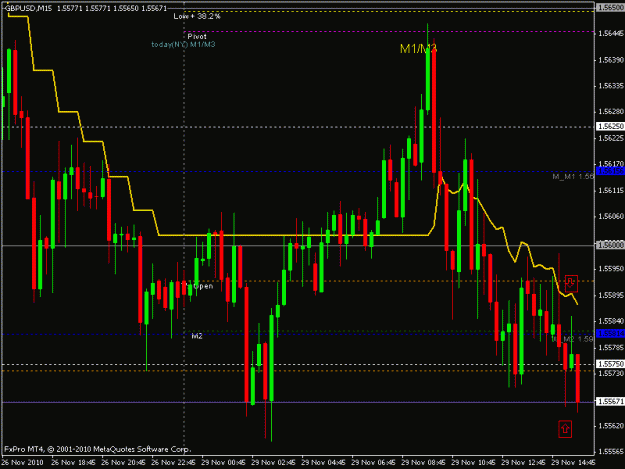625x469 pixels.
Task: Click price scale value 1.56445
Action: 611,33
